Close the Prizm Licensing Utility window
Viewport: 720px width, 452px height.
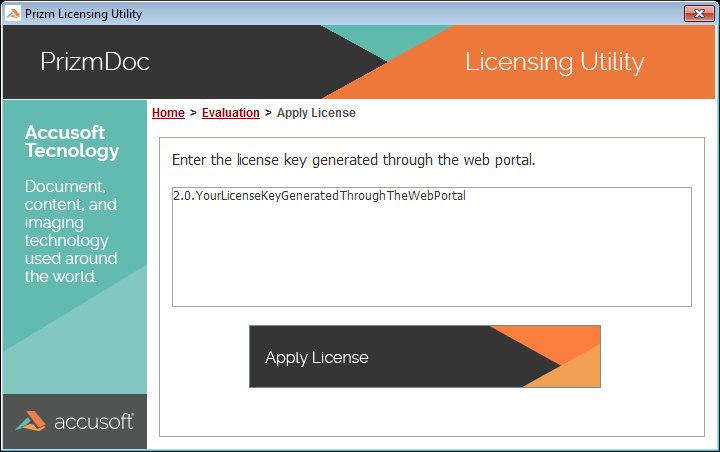tap(699, 13)
